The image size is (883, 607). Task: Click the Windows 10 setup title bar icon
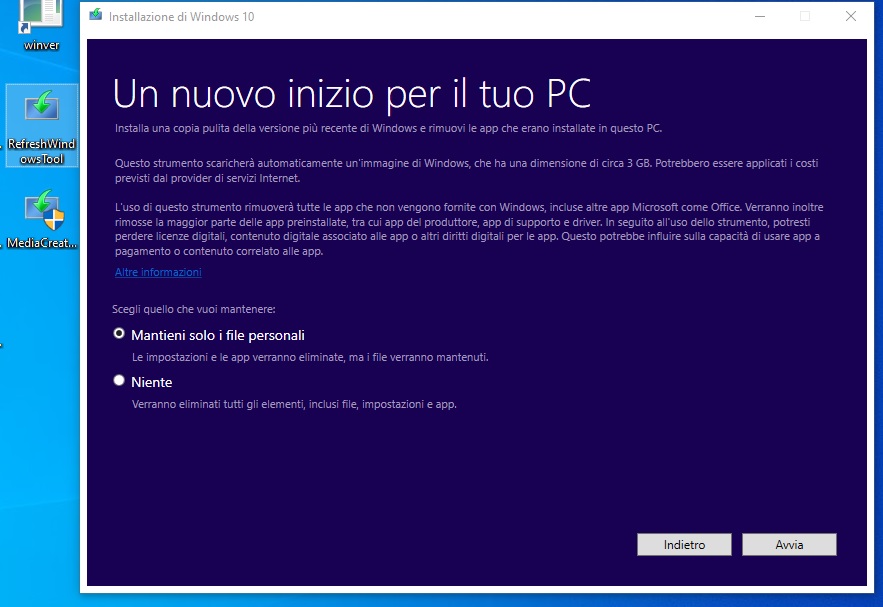pyautogui.click(x=95, y=16)
